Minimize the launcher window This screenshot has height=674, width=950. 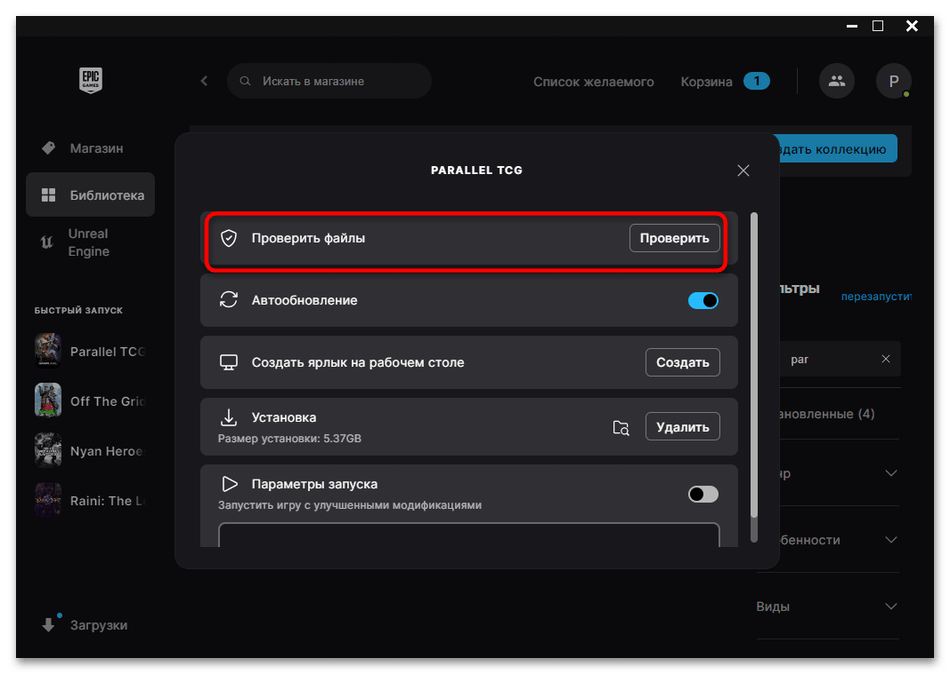click(852, 26)
